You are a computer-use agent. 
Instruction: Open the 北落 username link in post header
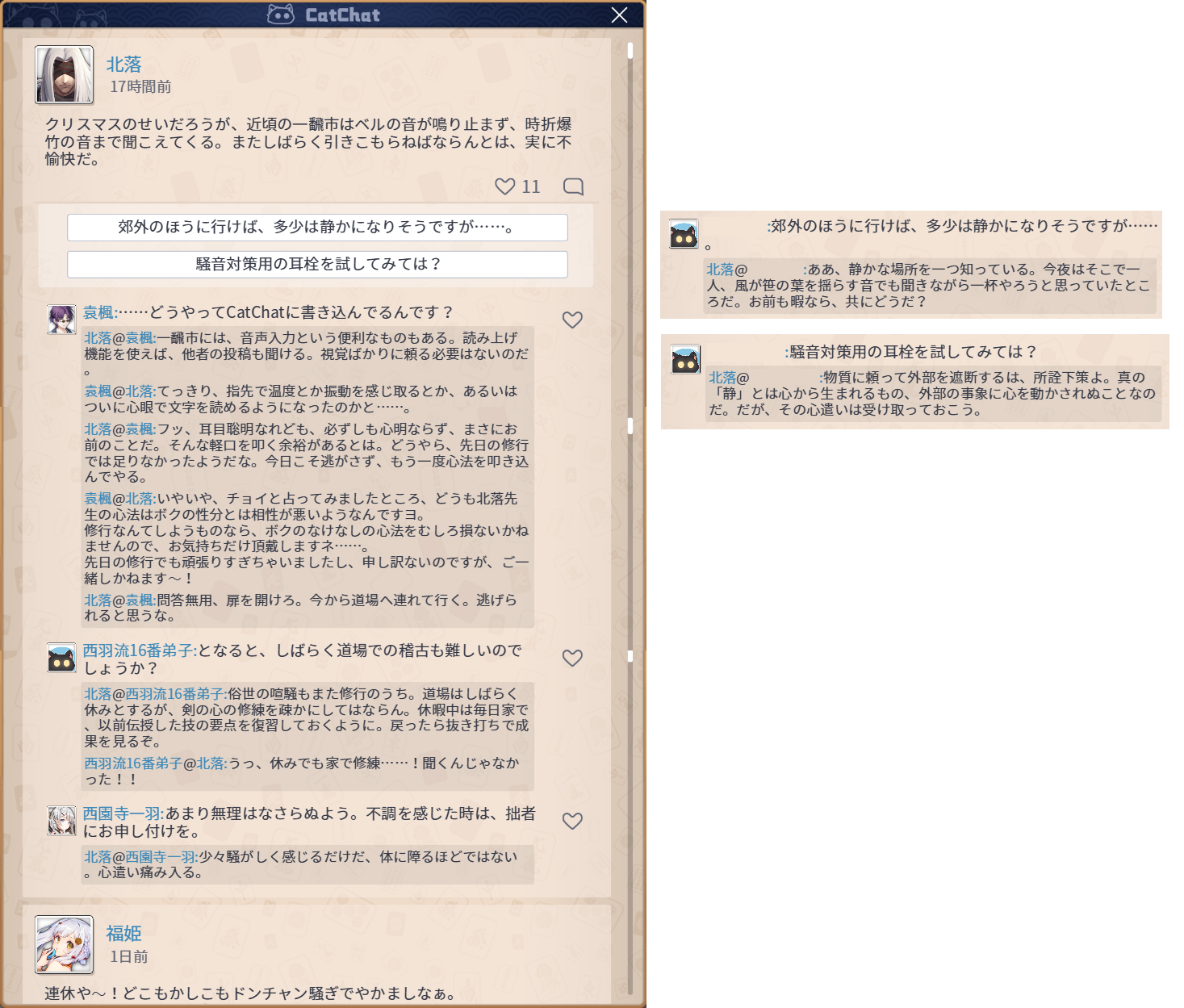point(123,65)
